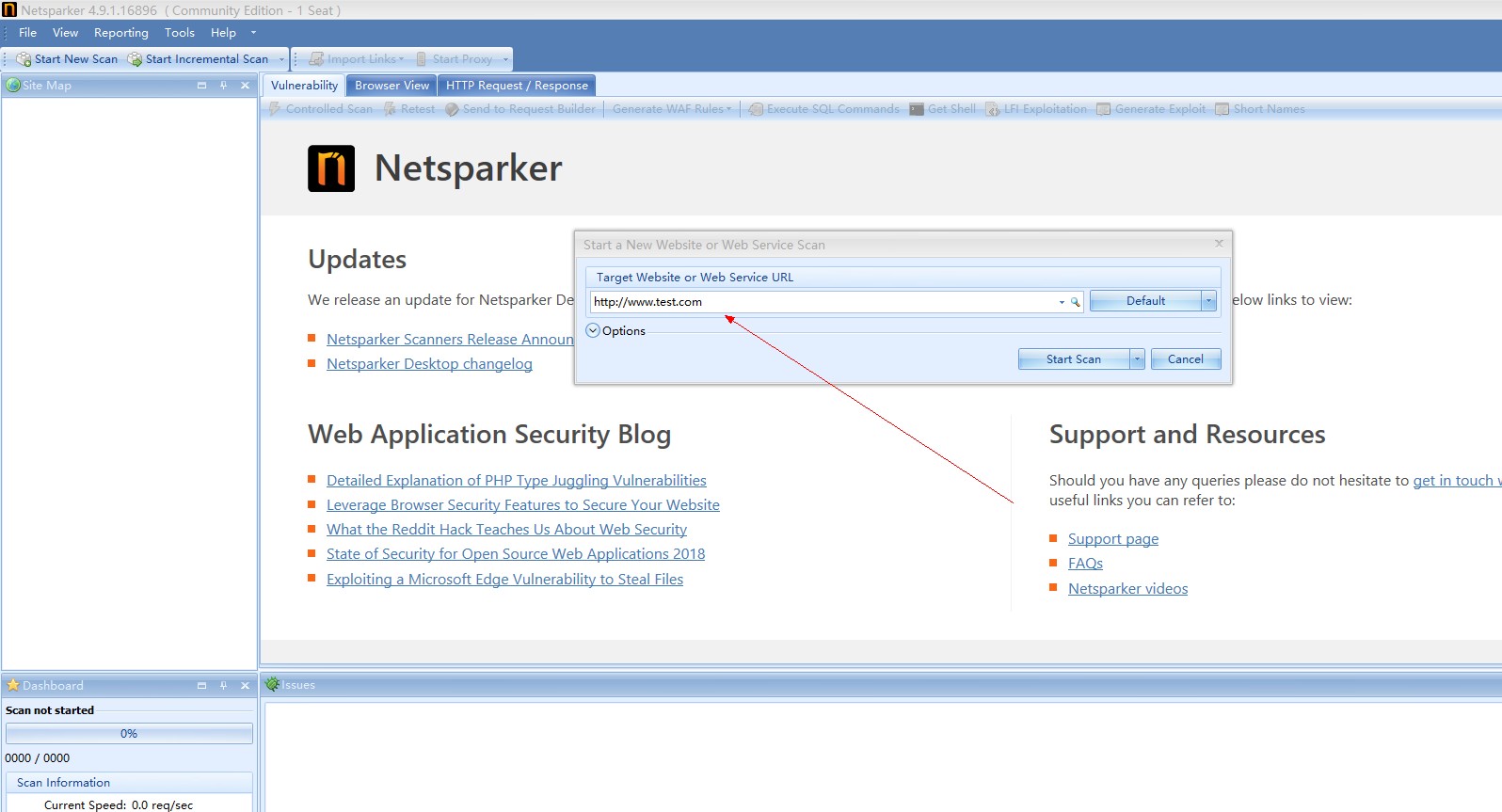
Task: Click the Cancel button in the scan dialog
Action: coord(1186,359)
